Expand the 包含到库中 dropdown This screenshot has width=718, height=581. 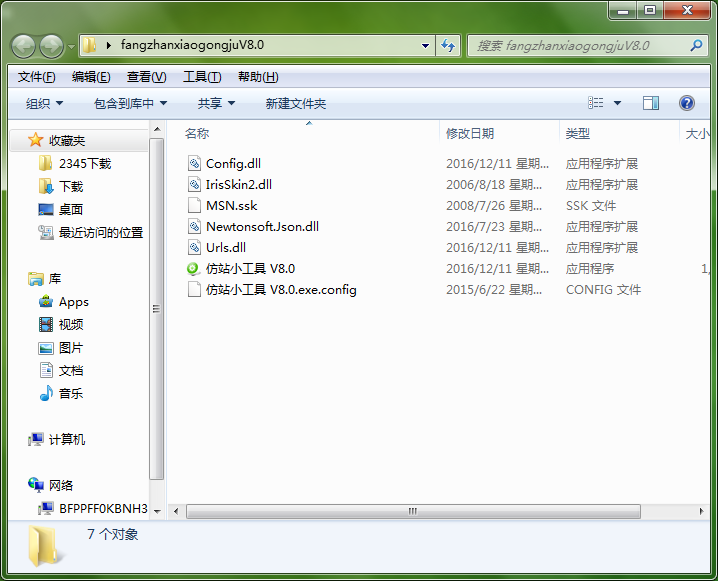130,103
